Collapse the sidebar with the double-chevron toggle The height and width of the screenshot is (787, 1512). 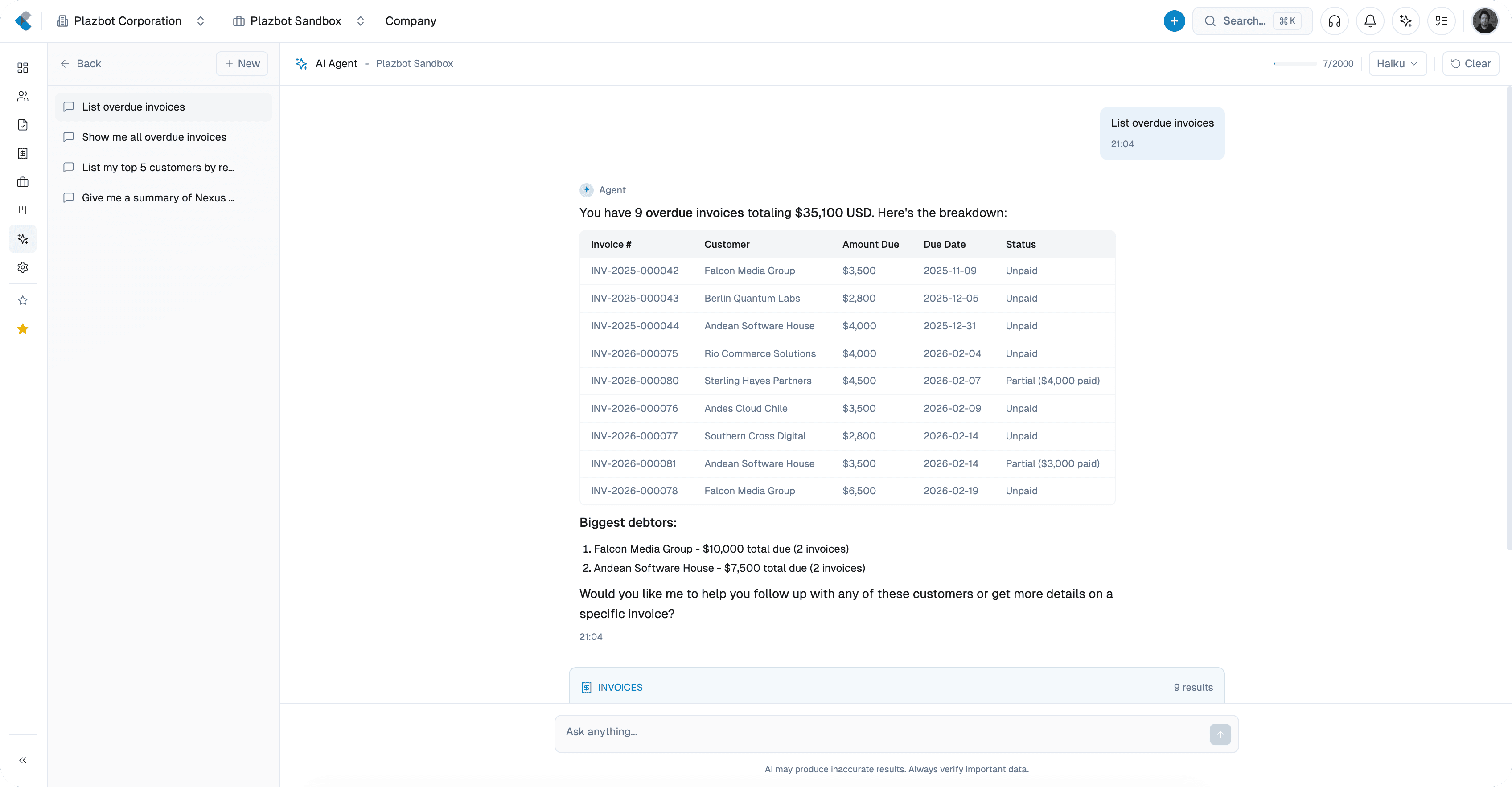[x=22, y=759]
